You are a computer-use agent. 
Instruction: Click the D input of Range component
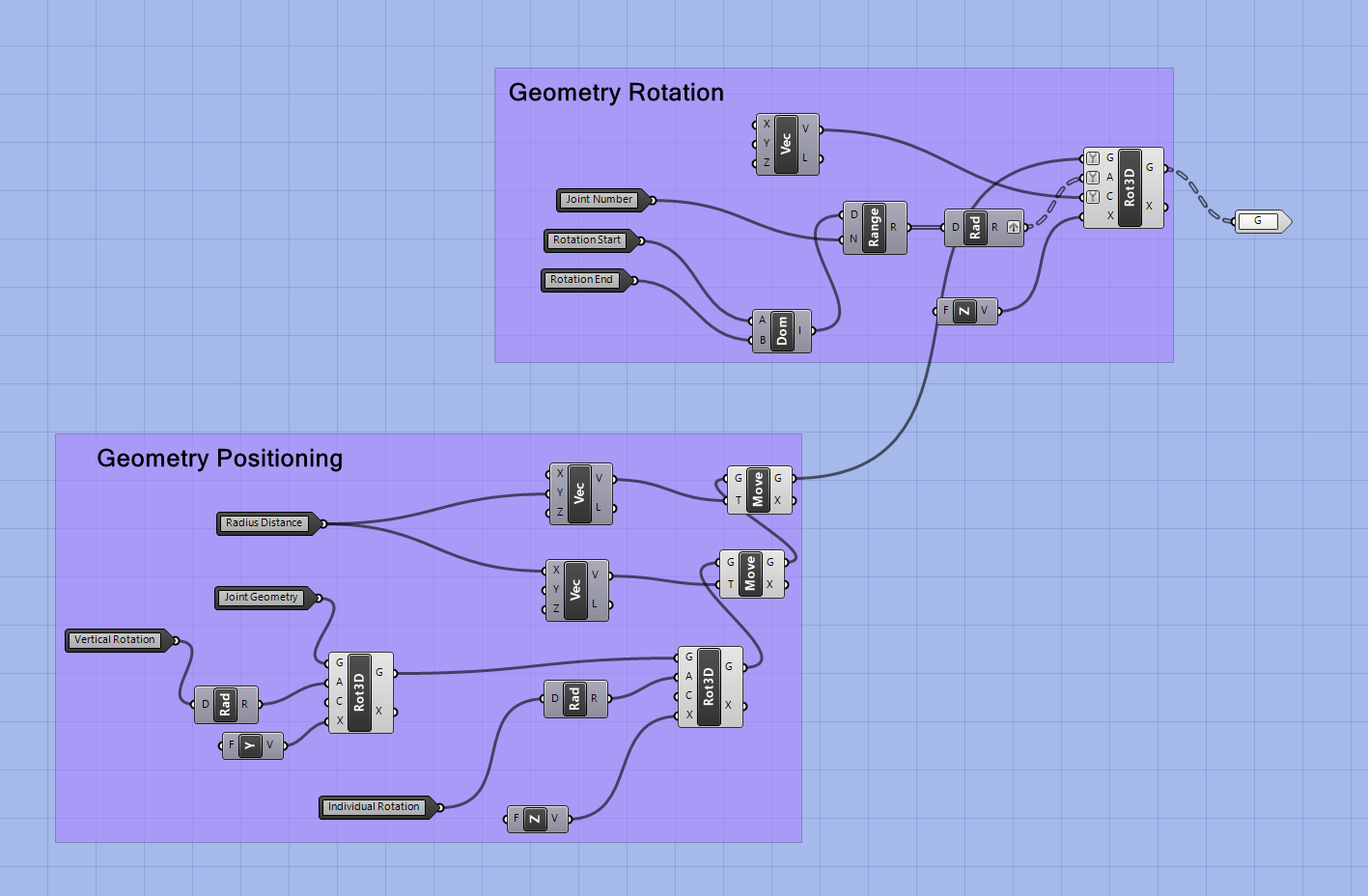point(853,215)
